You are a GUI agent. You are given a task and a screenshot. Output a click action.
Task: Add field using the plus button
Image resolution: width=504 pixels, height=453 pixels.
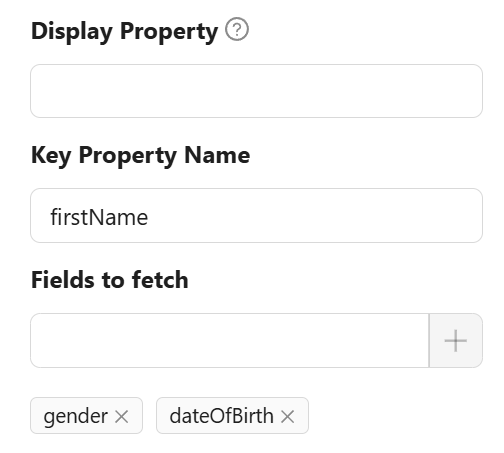[x=456, y=340]
